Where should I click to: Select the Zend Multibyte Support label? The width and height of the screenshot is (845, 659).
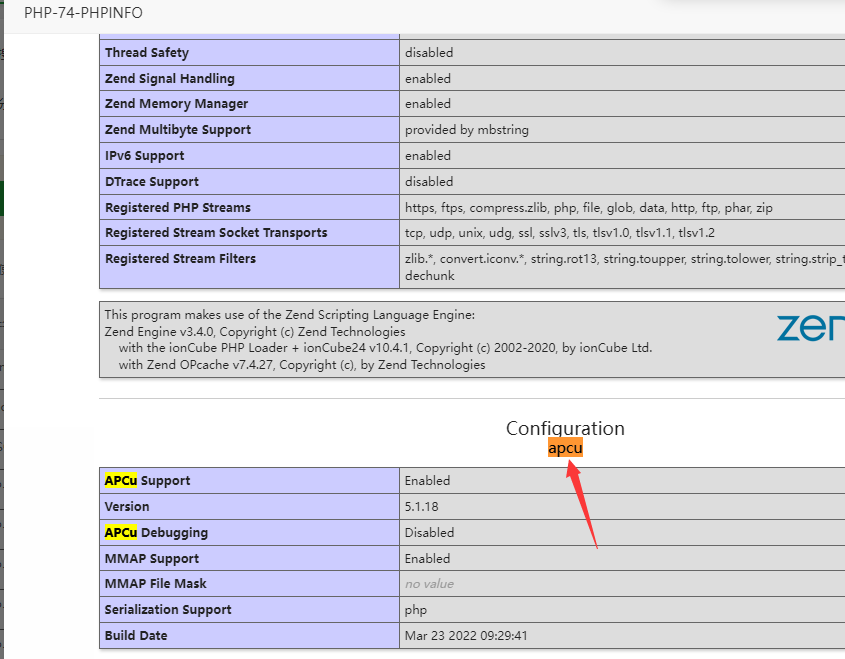pyautogui.click(x=178, y=130)
